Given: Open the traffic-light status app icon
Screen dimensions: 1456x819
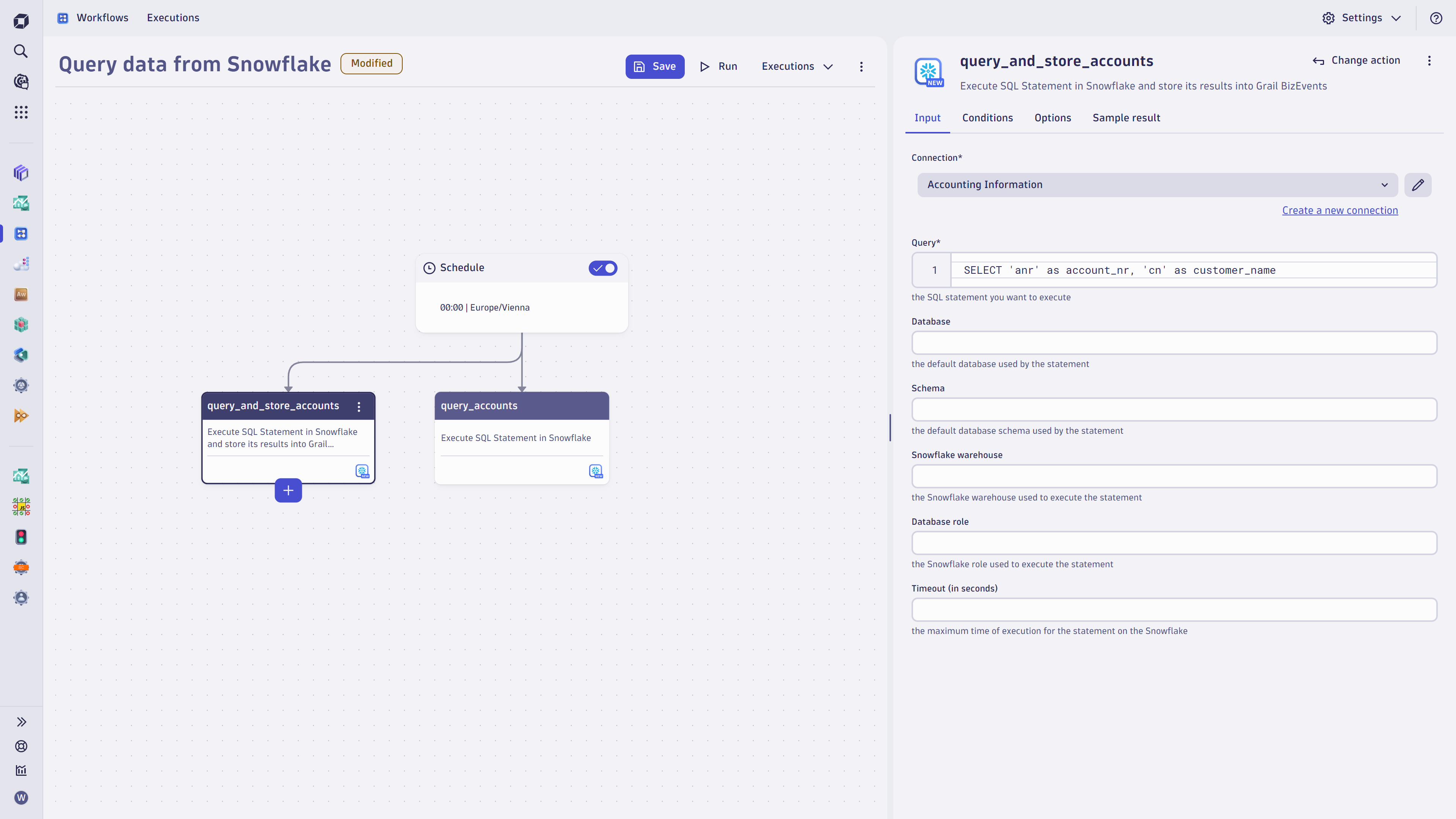Looking at the screenshot, I should [21, 537].
